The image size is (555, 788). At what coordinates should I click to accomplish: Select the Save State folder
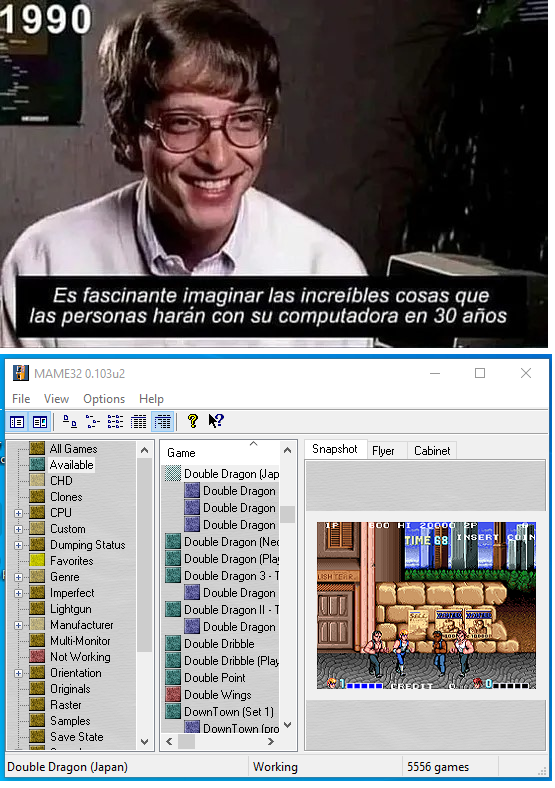pos(77,737)
